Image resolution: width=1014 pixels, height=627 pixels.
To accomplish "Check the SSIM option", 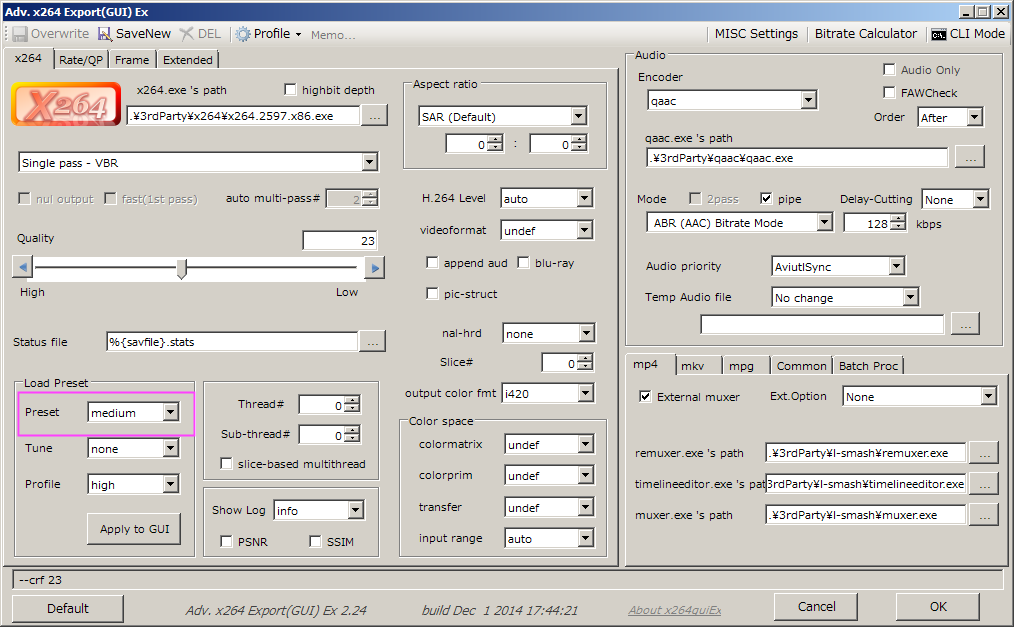I will pyautogui.click(x=315, y=541).
